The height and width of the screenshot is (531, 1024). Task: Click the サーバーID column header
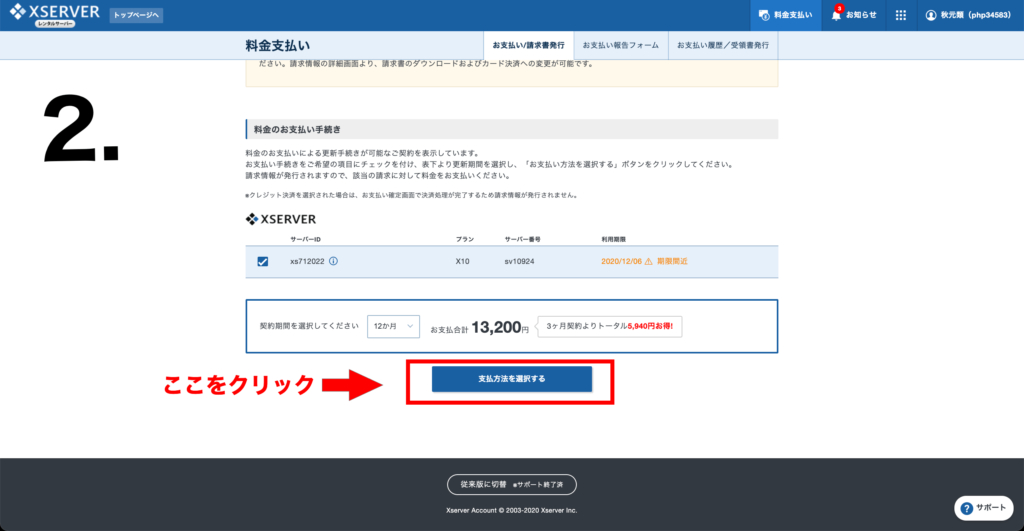305,240
